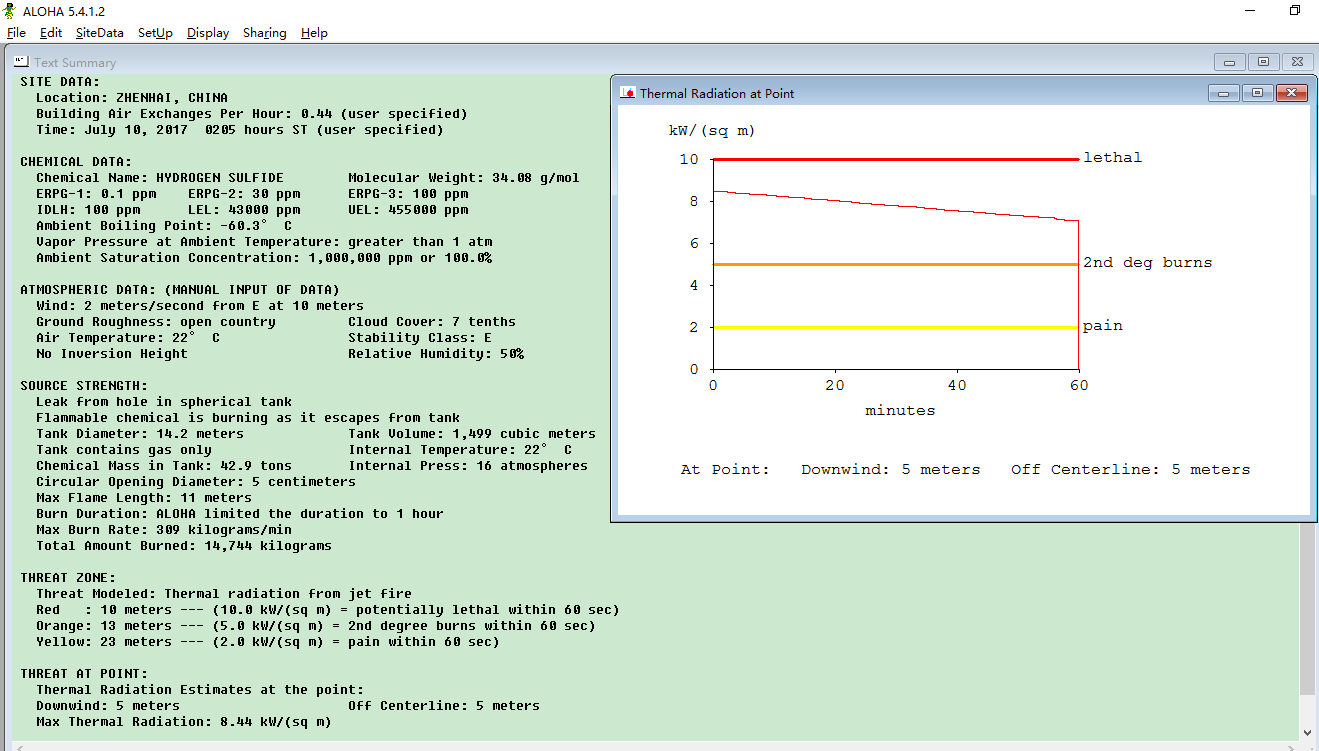Click the Red: 10 meters threat zone line
The image size is (1319, 751).
tap(328, 610)
